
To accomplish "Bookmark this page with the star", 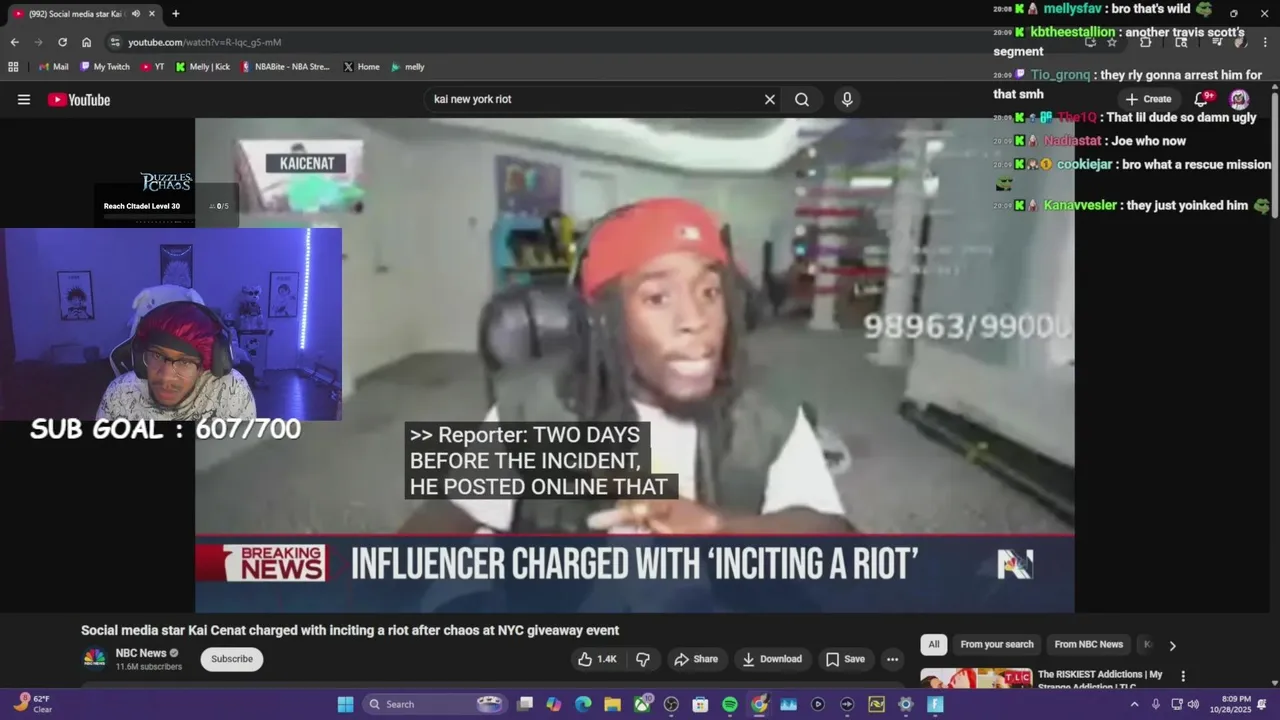I will tap(1111, 42).
